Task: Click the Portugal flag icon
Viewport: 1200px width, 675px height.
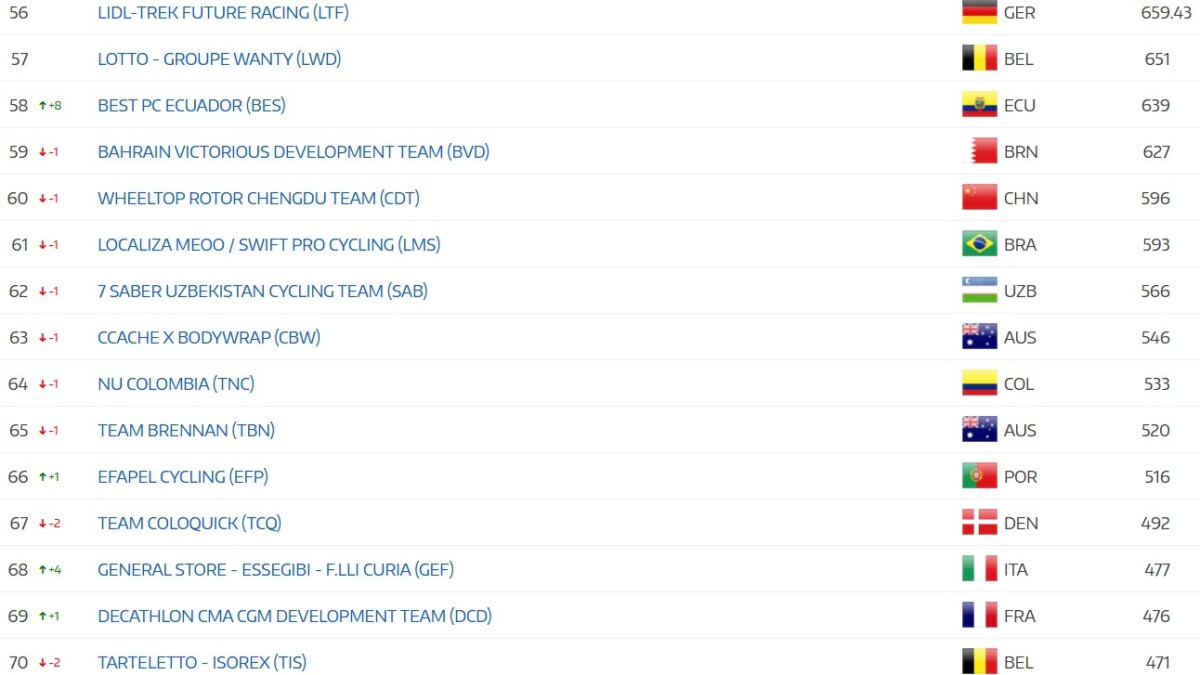Action: click(980, 476)
